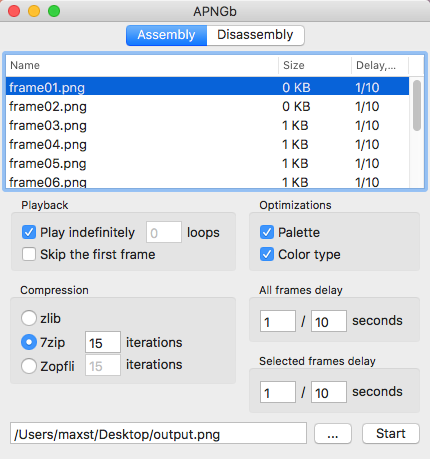This screenshot has height=459, width=430.
Task: Choose zlib compression
Action: pyautogui.click(x=29, y=318)
